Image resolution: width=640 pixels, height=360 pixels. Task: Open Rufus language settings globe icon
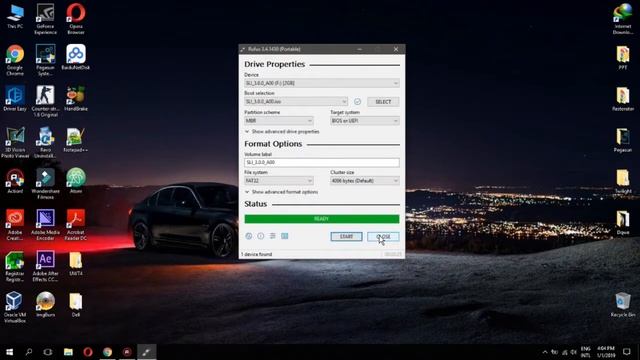coord(249,236)
